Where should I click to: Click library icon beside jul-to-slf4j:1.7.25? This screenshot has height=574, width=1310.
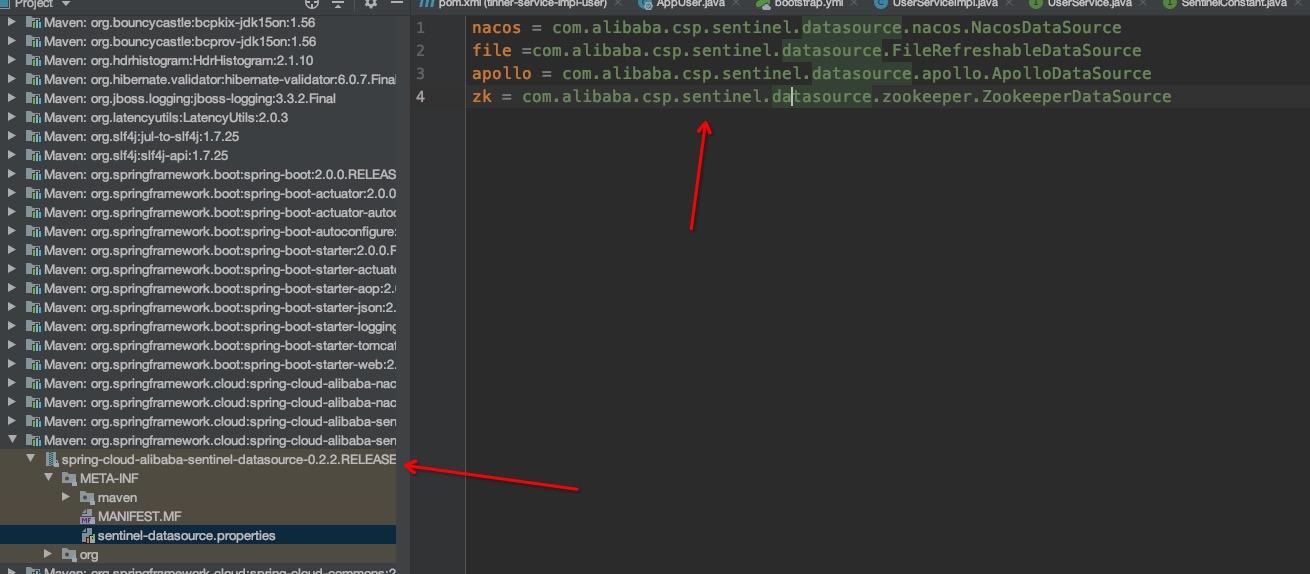pos(33,137)
